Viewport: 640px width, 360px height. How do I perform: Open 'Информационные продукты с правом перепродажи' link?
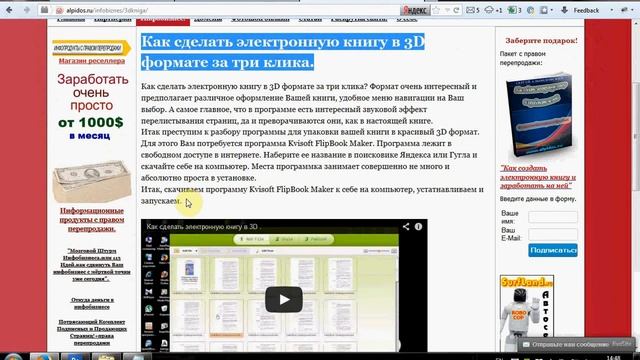click(x=92, y=220)
